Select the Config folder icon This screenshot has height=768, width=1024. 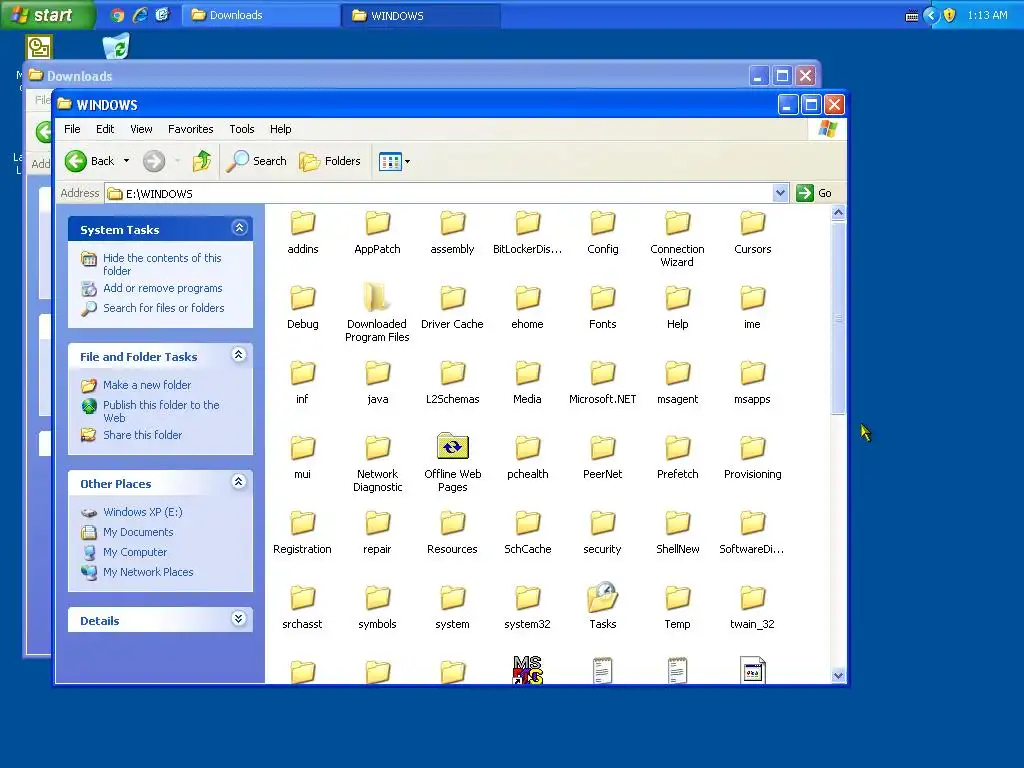tap(602, 223)
